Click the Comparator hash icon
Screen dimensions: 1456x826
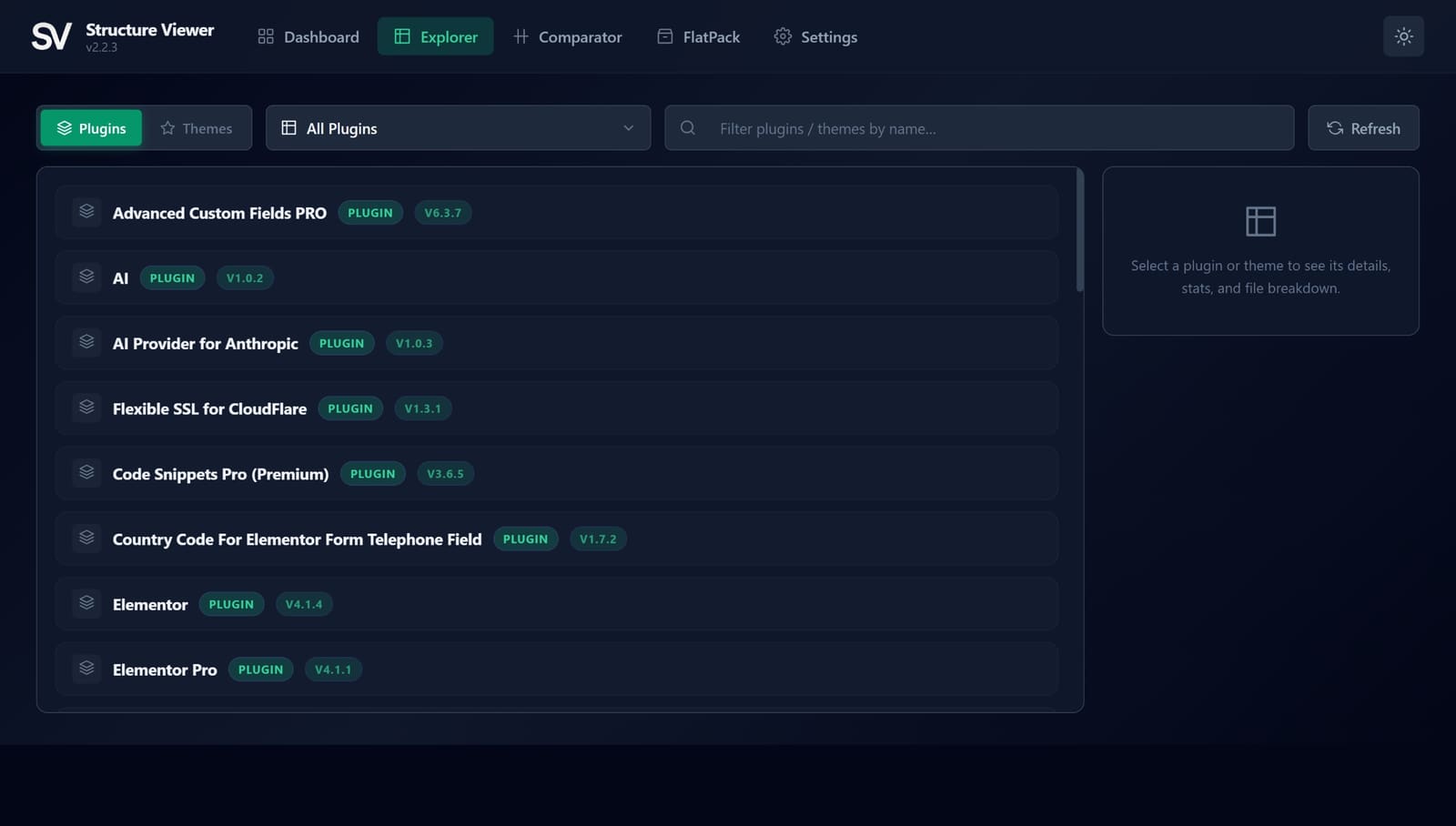pyautogui.click(x=521, y=36)
